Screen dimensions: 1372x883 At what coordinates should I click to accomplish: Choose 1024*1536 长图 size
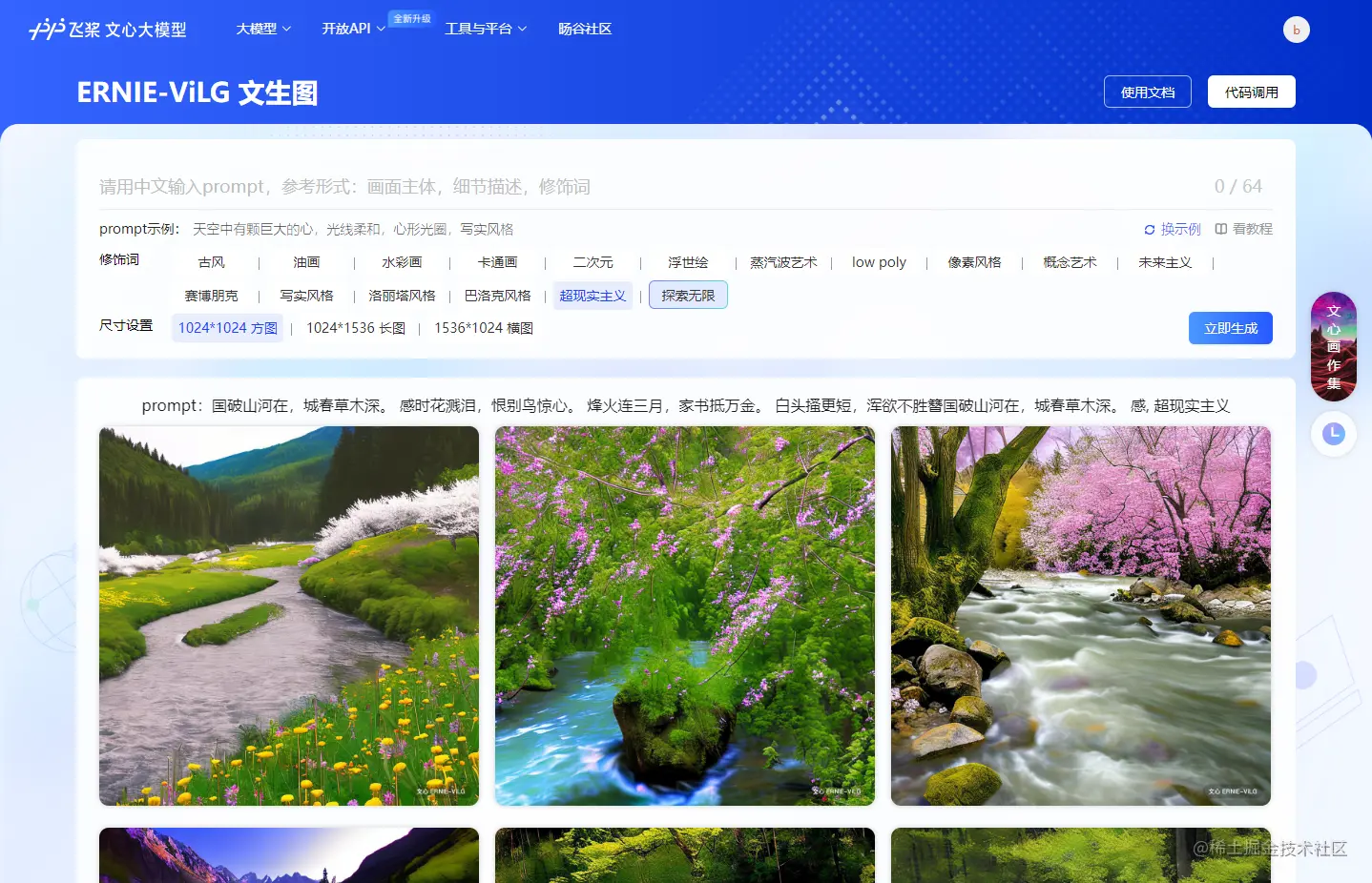coord(356,328)
